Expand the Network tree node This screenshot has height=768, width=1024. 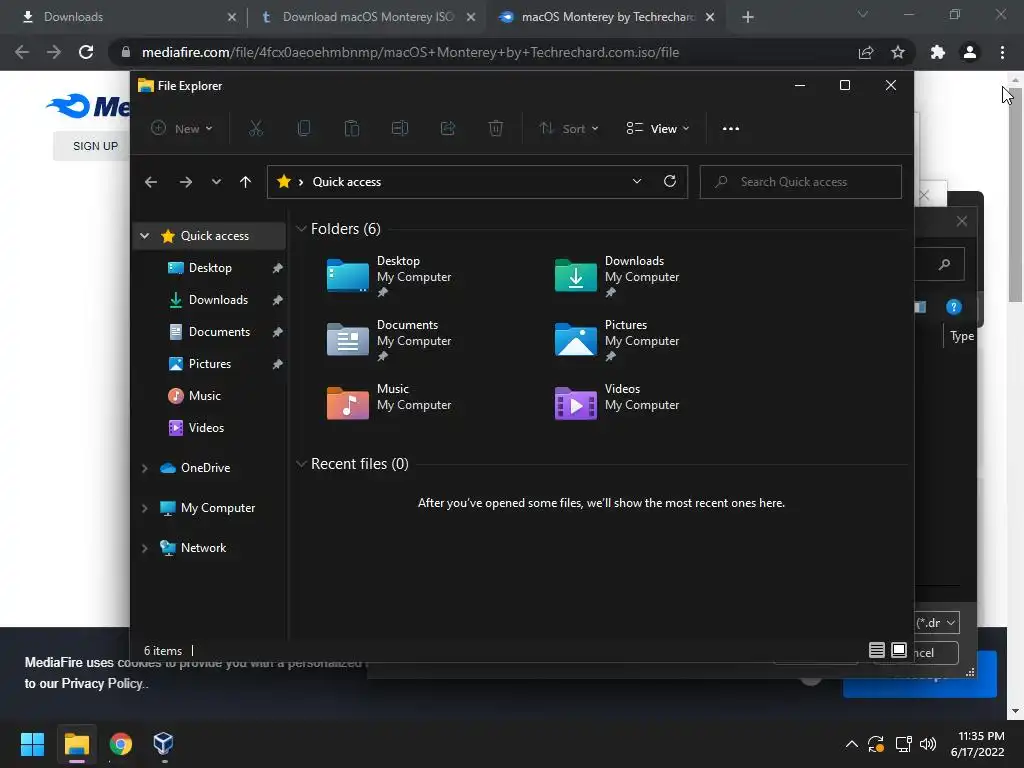[145, 548]
